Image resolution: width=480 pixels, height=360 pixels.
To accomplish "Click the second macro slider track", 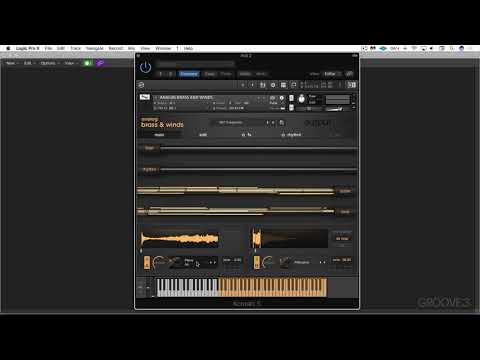I will [258, 169].
